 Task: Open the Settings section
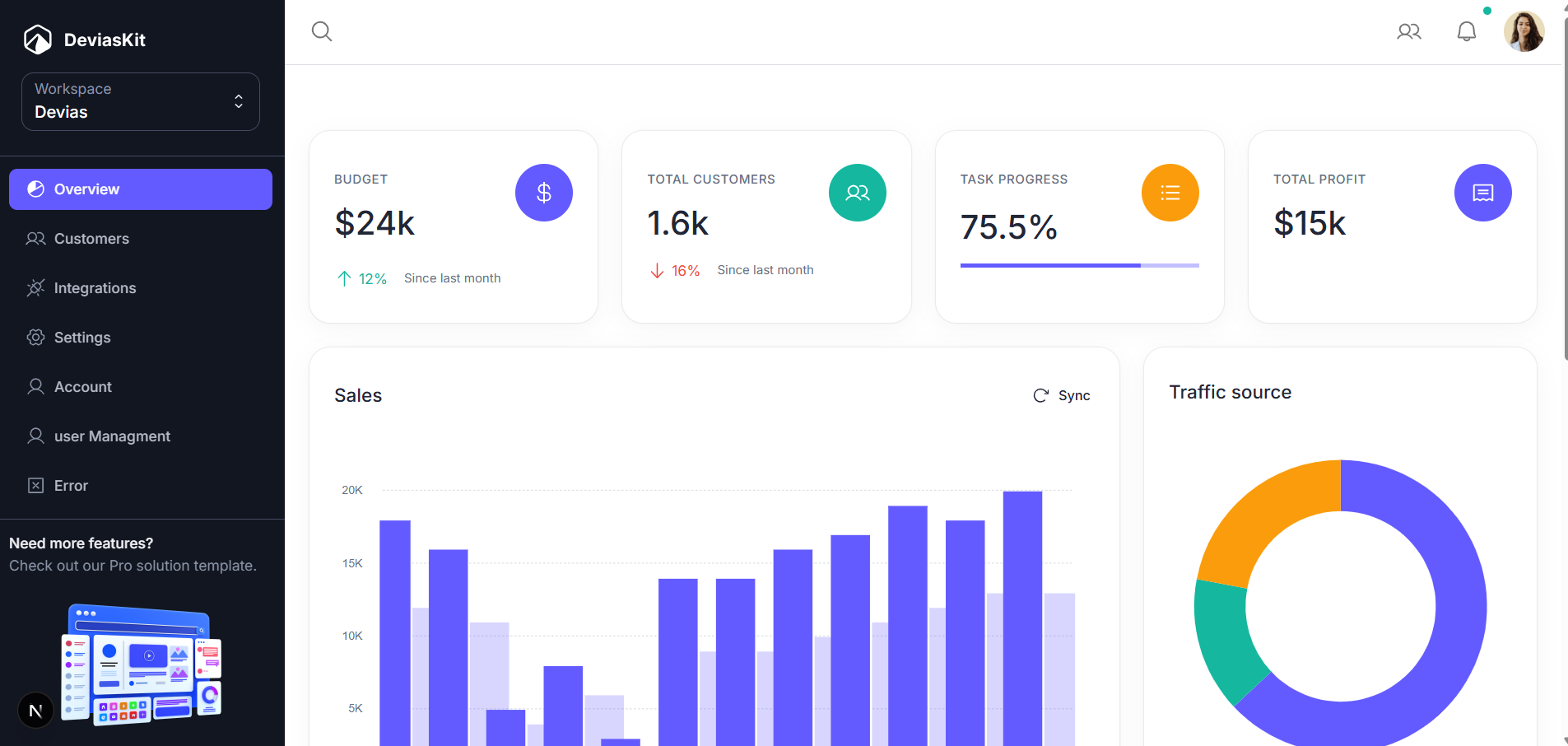coord(81,338)
